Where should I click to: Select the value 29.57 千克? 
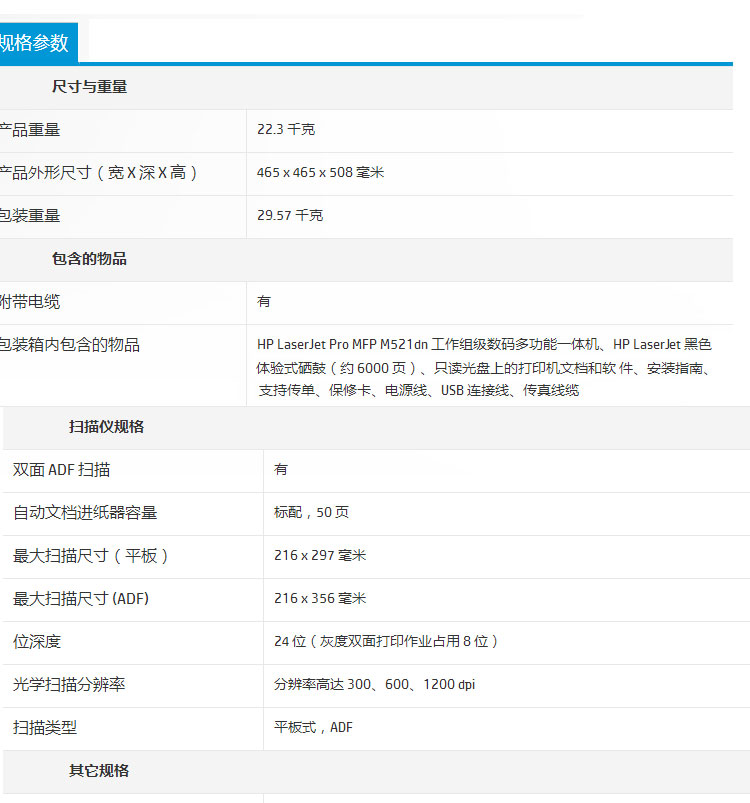click(x=290, y=215)
